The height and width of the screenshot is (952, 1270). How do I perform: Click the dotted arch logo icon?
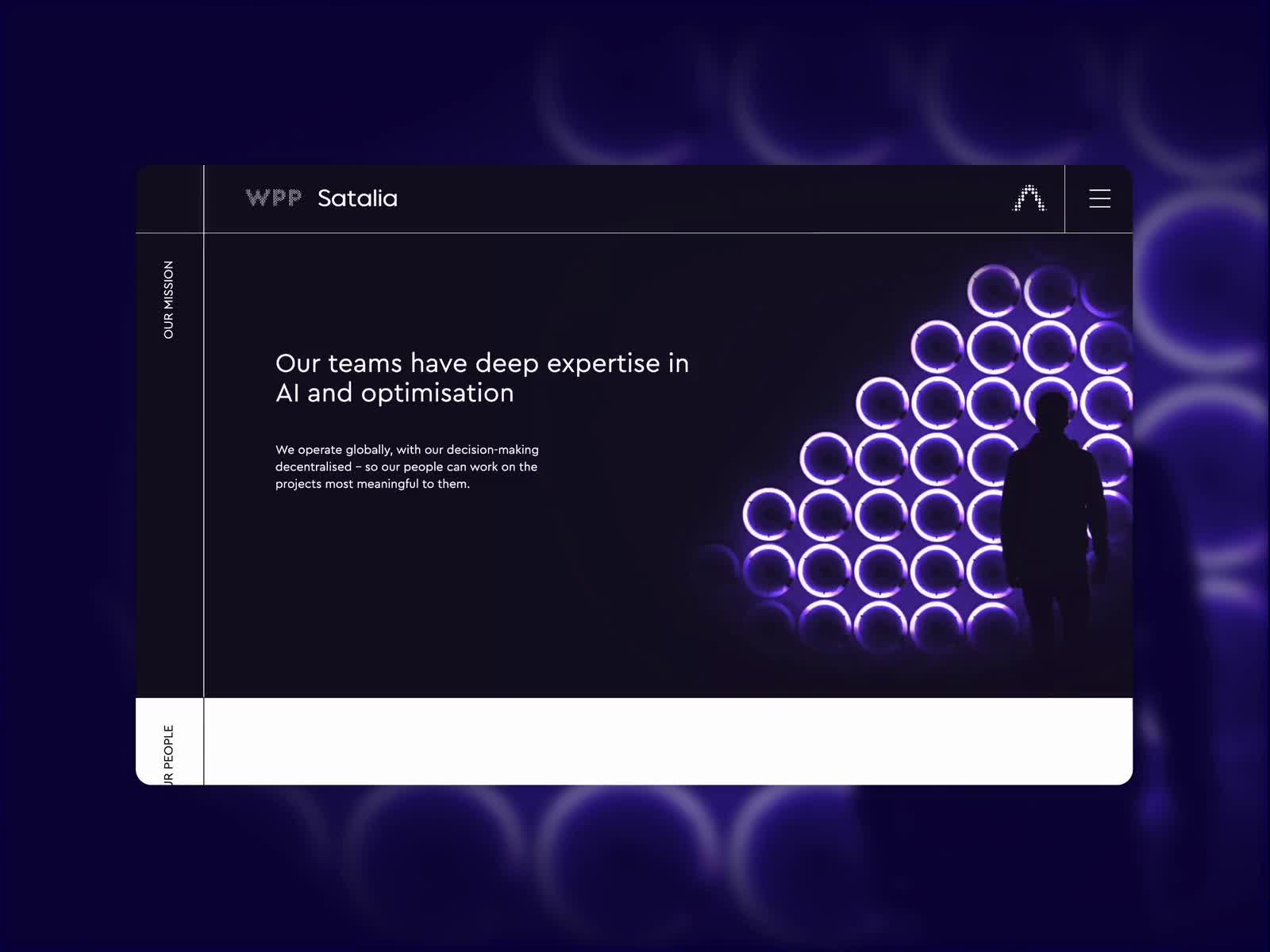coord(1030,198)
